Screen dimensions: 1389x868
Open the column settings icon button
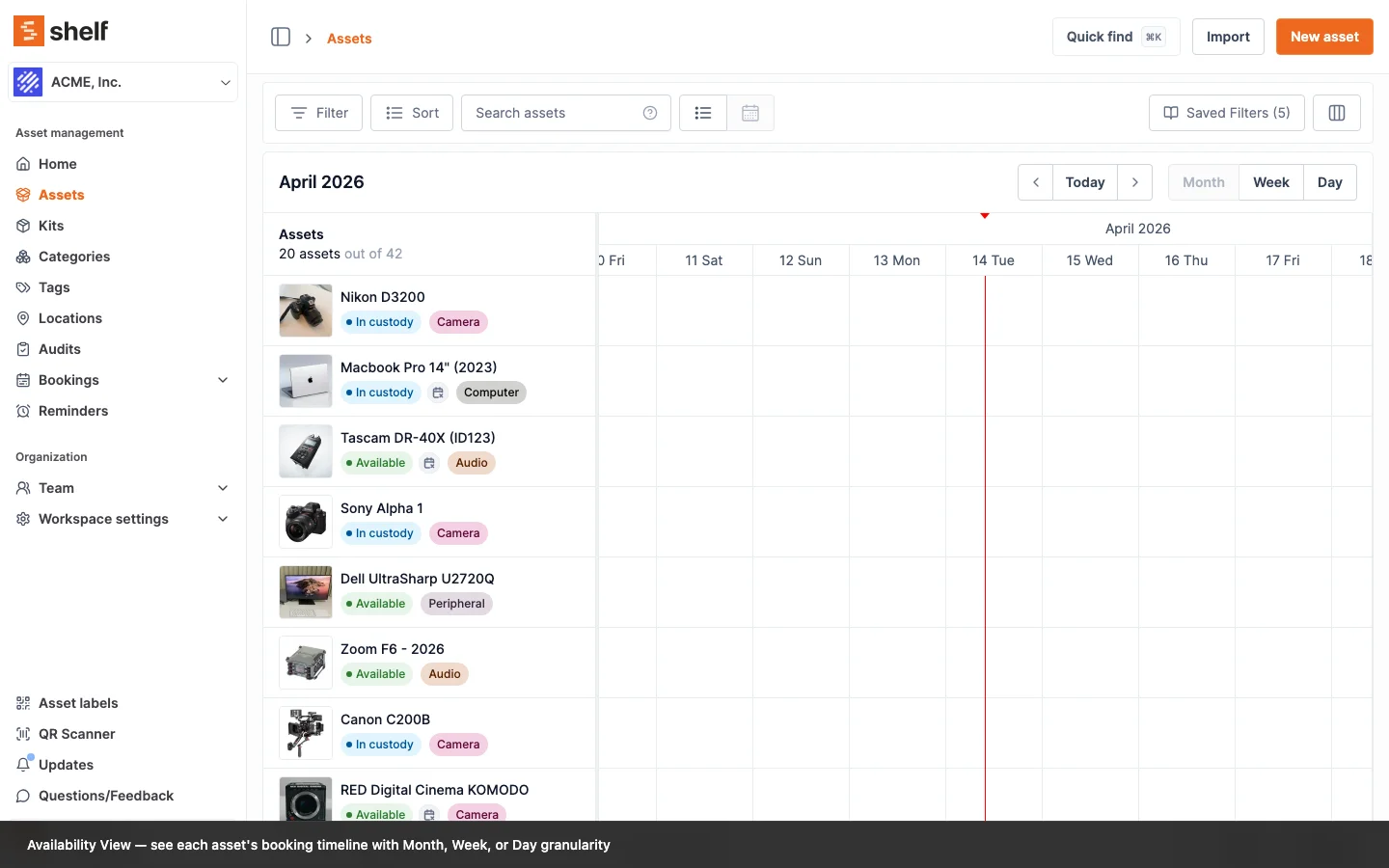(x=1336, y=113)
